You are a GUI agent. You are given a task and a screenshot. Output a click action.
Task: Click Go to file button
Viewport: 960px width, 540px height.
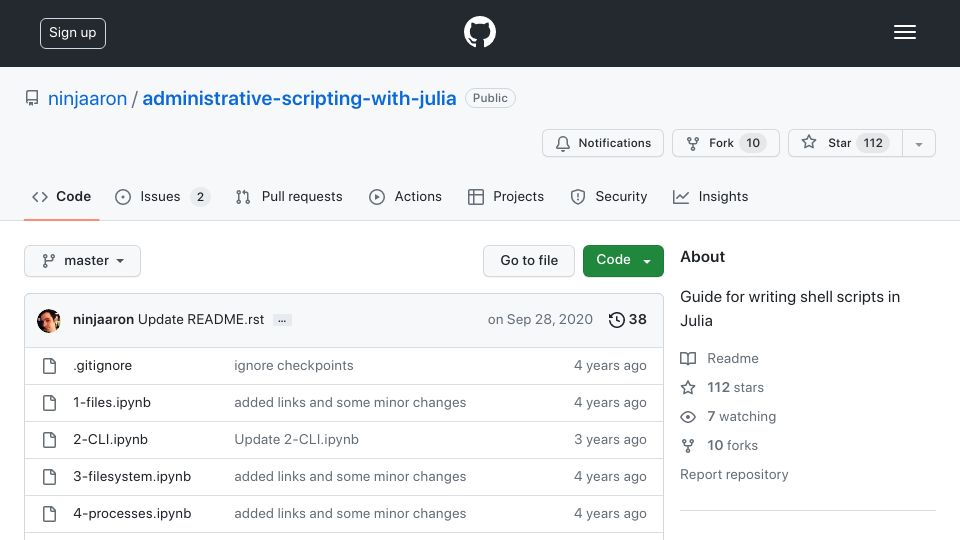tap(529, 261)
